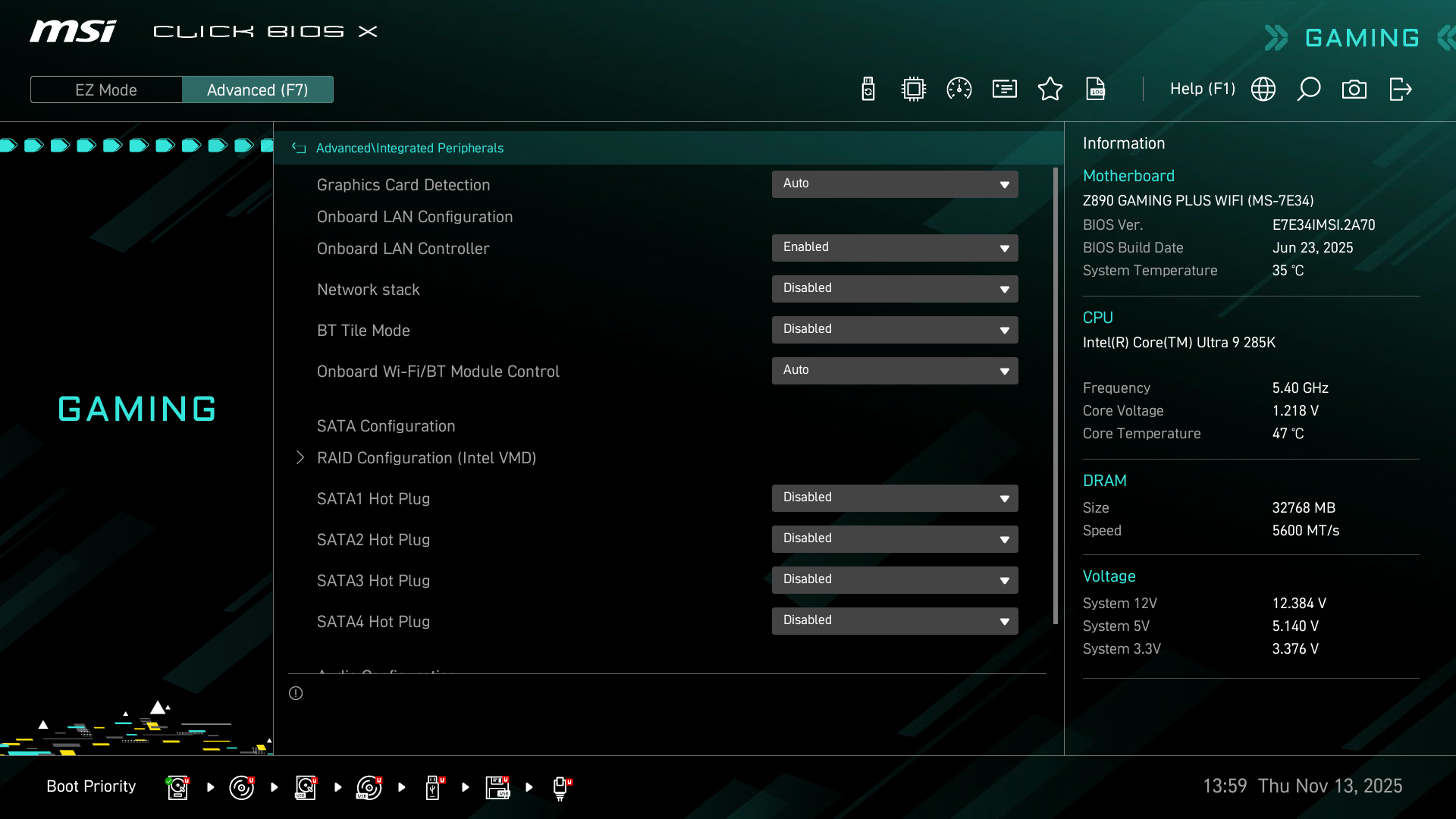Screen dimensions: 1456x819
Task: Open SATA1 Hot Plug dropdown
Action: (x=895, y=498)
